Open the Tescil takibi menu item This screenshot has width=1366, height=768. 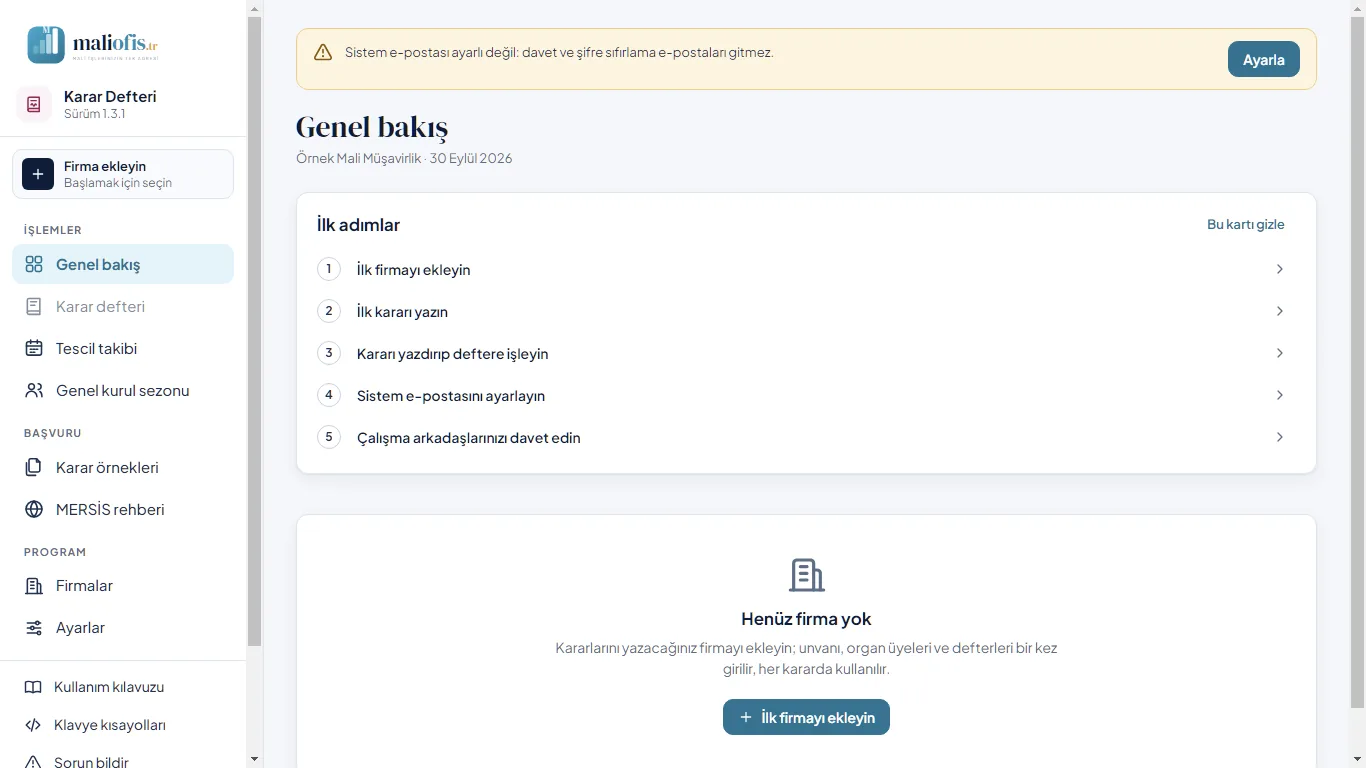coord(123,348)
